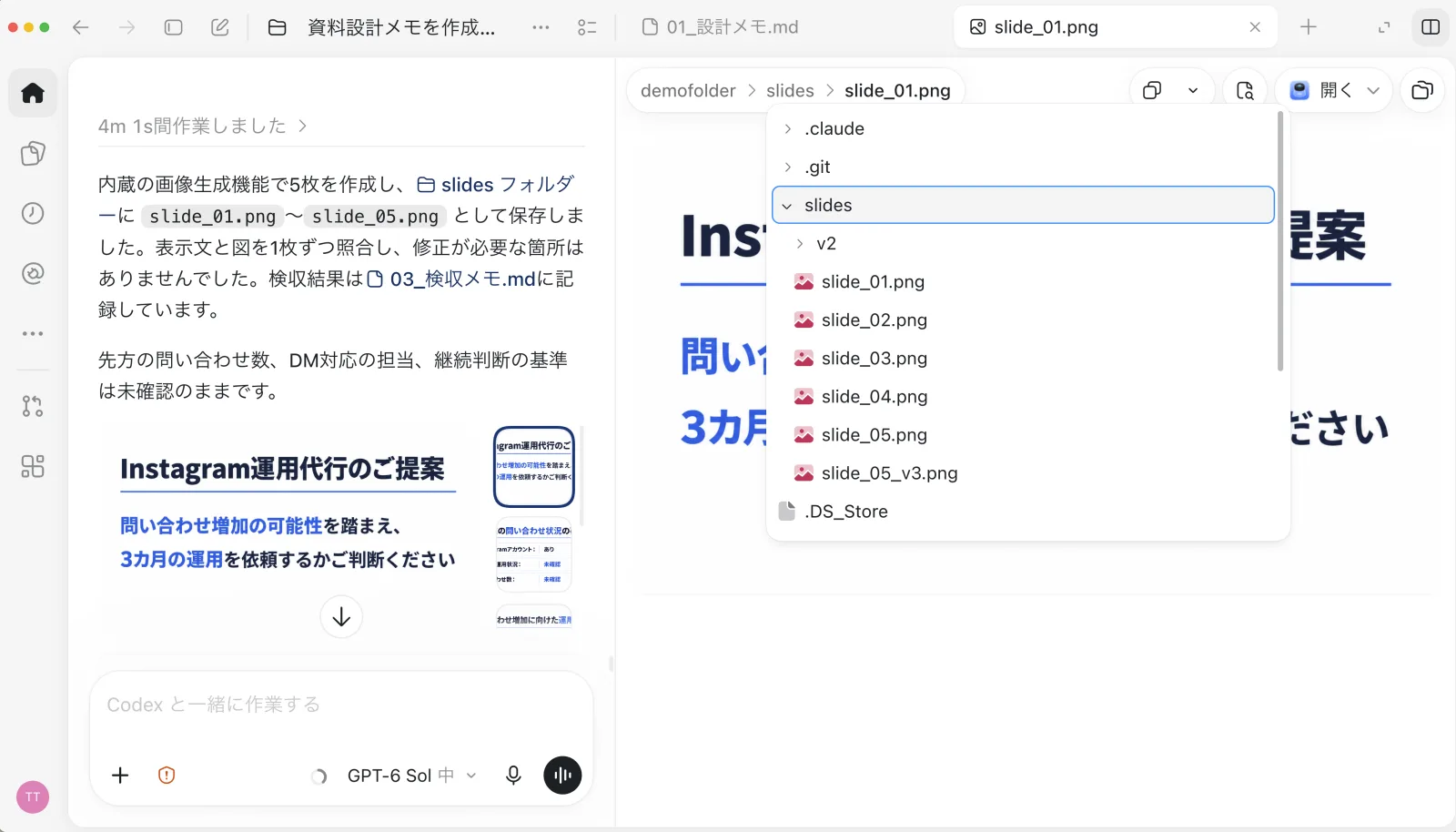Add attachment with plus button
Image resolution: width=1456 pixels, height=832 pixels.
tap(120, 776)
